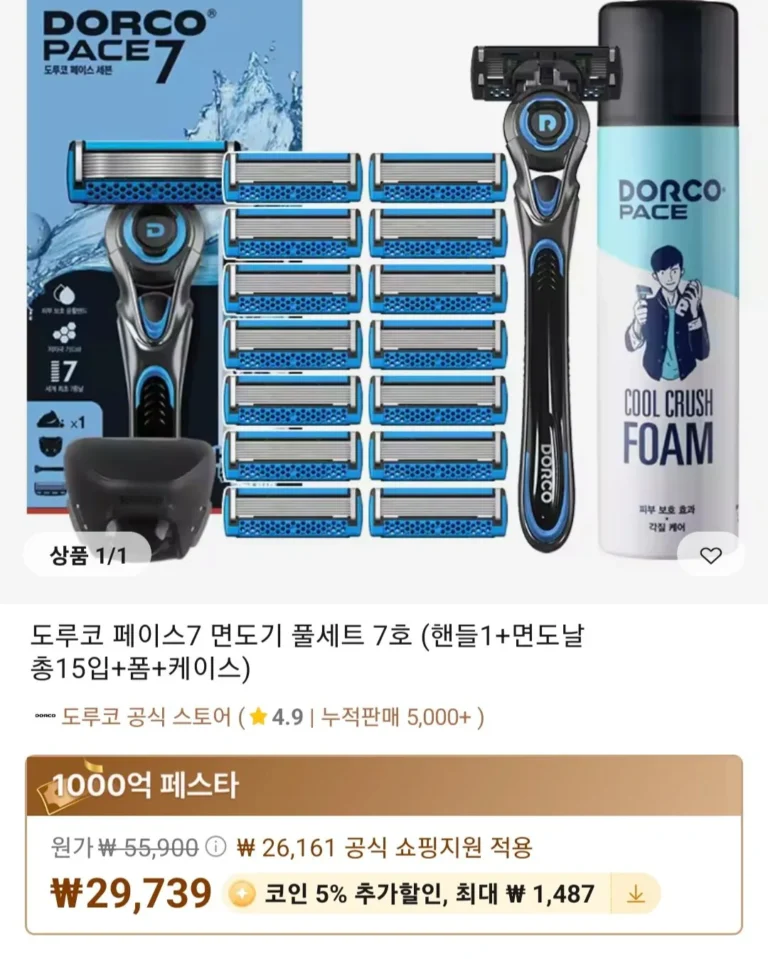768x959 pixels.
Task: Click the small Dorco store logo
Action: [x=44, y=716]
